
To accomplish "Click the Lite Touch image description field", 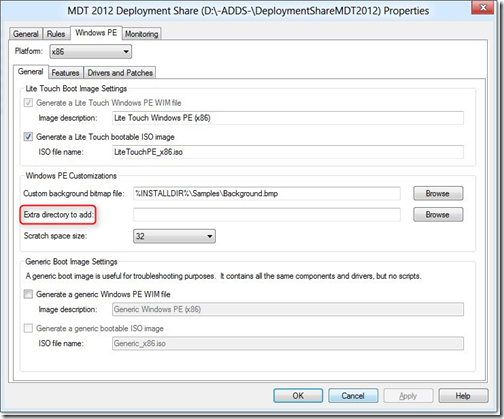I will click(288, 118).
